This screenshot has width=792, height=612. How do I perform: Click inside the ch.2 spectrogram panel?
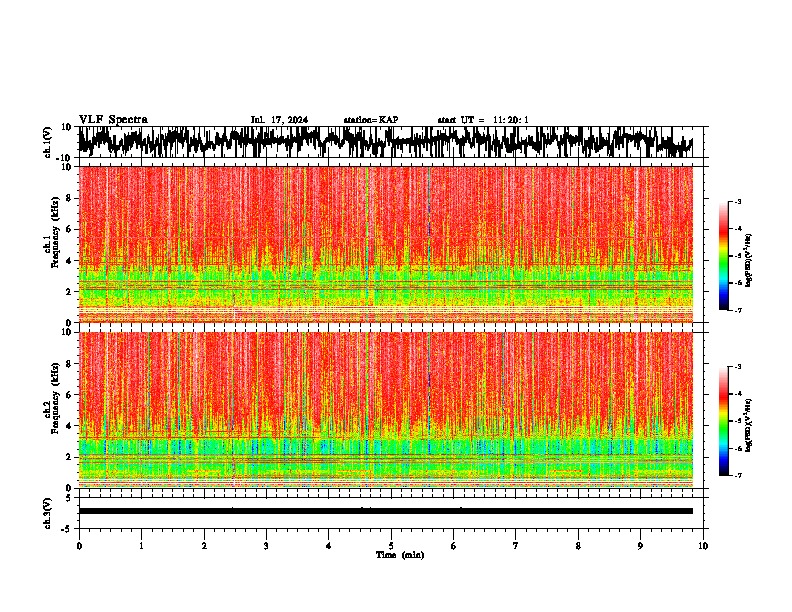(x=386, y=410)
